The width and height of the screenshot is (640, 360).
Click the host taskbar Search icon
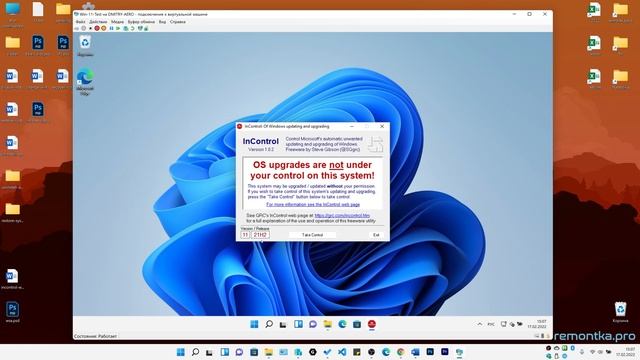(x=195, y=352)
